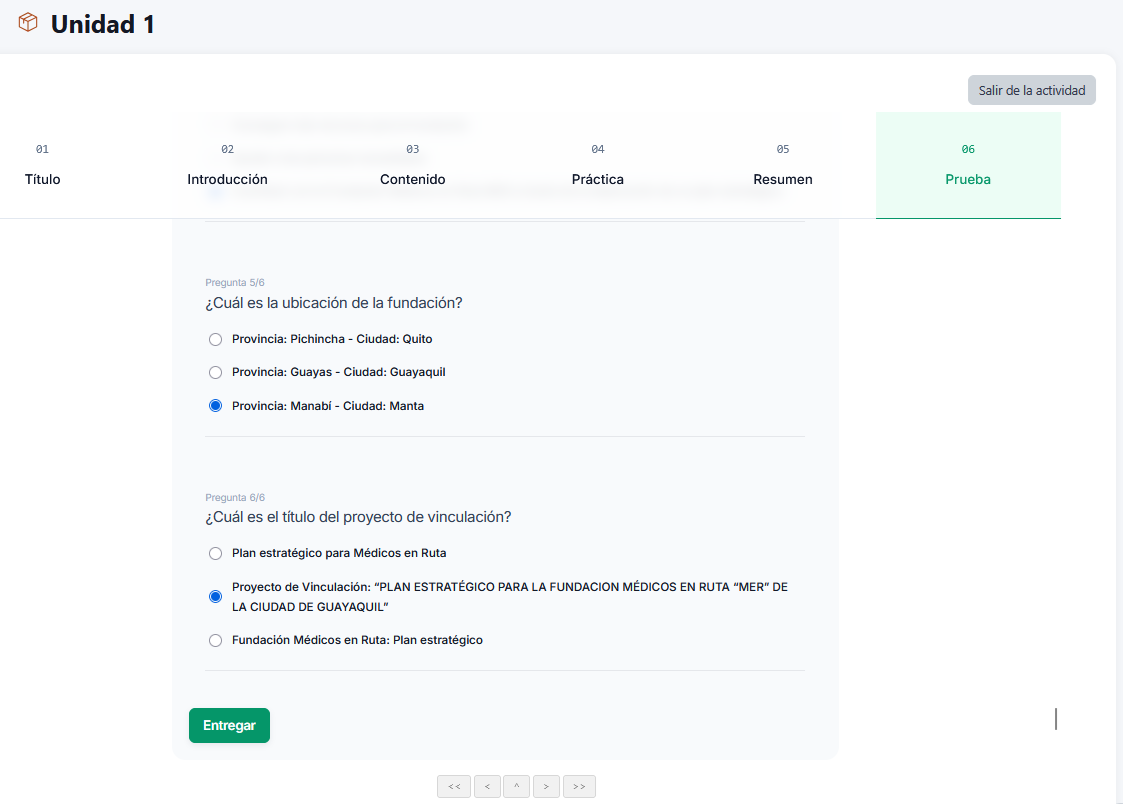Open the 01 Título tab

pos(43,166)
